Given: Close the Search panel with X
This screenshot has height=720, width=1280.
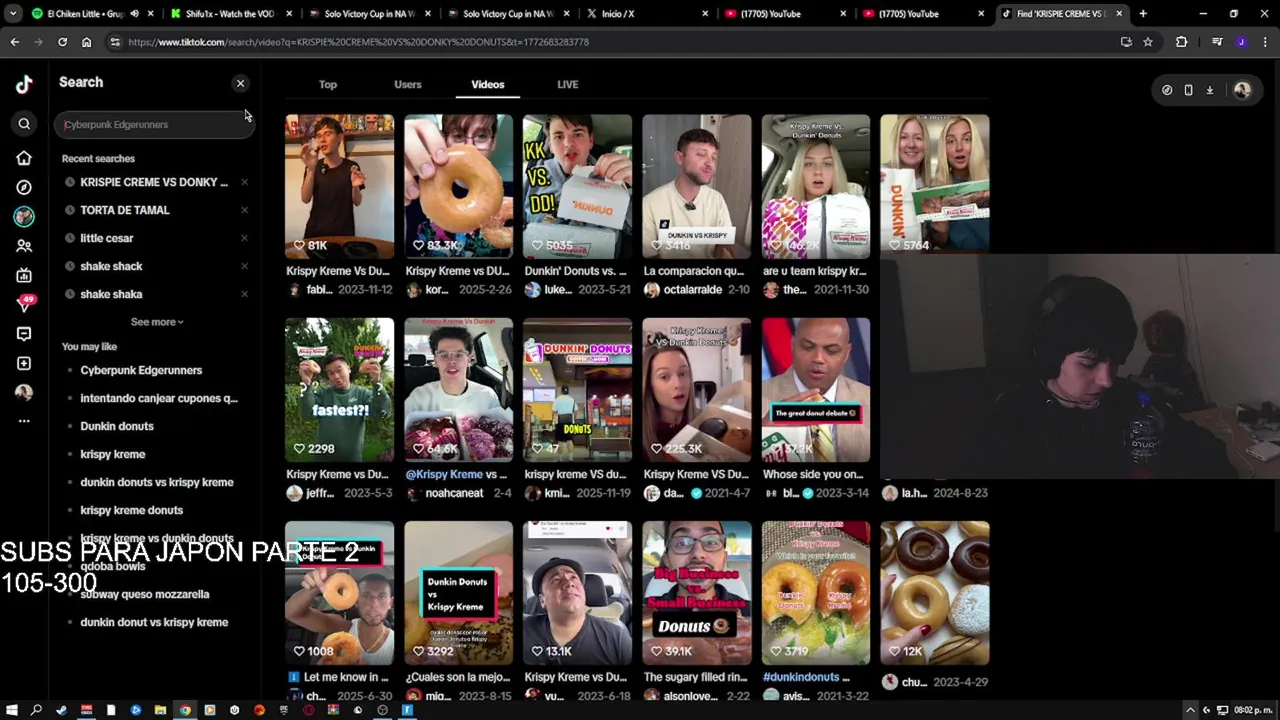Looking at the screenshot, I should (x=240, y=83).
